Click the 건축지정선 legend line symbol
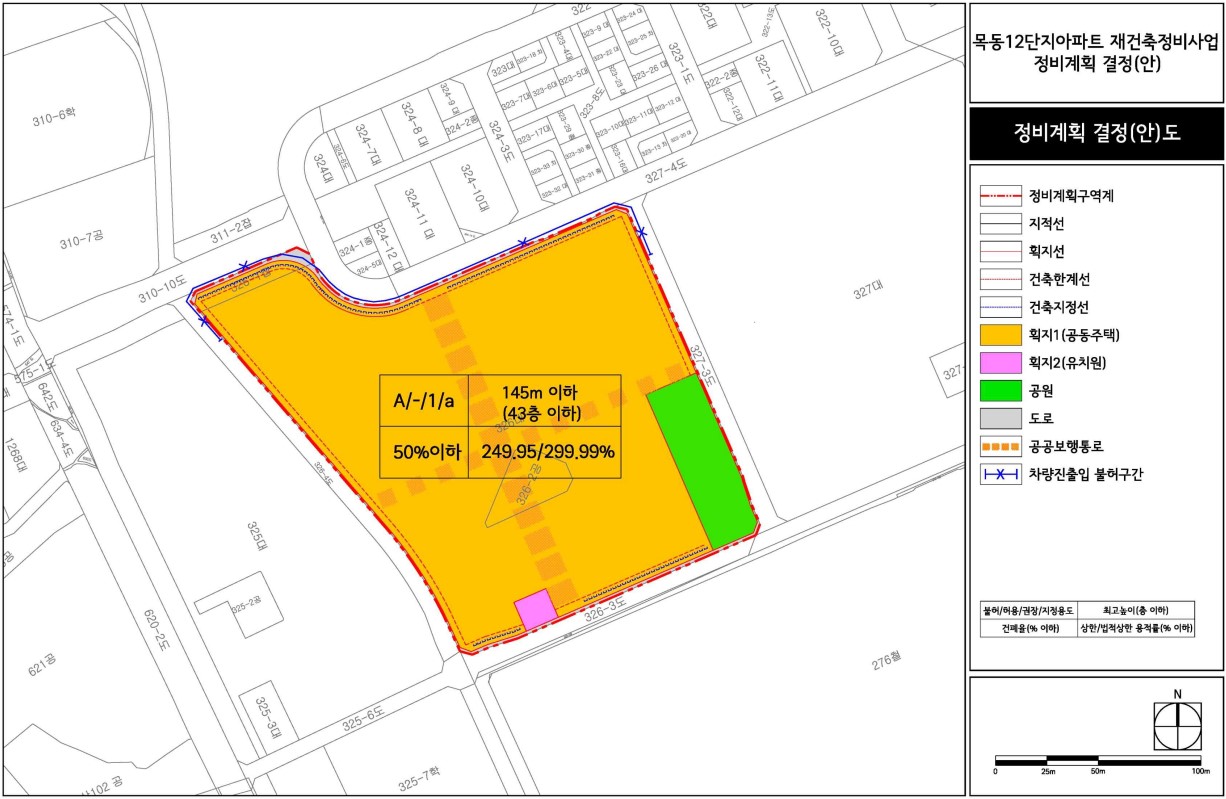The image size is (1226, 799). coord(1000,307)
